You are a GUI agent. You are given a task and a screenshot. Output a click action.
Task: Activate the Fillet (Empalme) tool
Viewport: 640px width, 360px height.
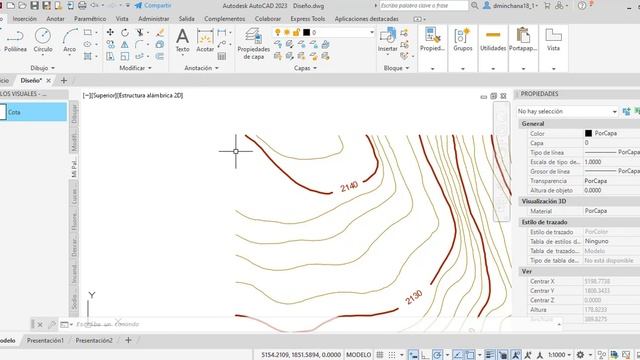coord(140,44)
